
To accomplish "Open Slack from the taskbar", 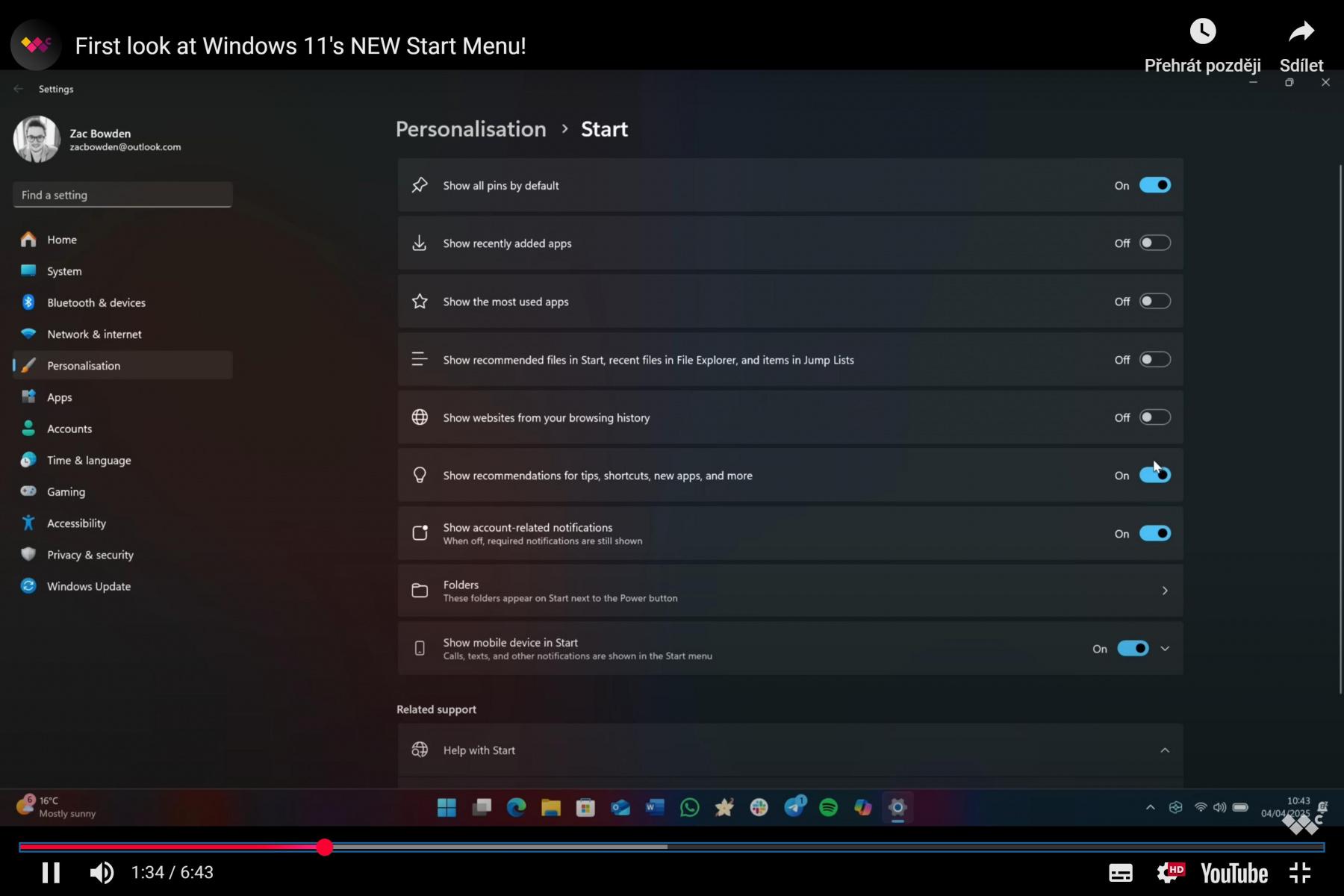I will [759, 807].
